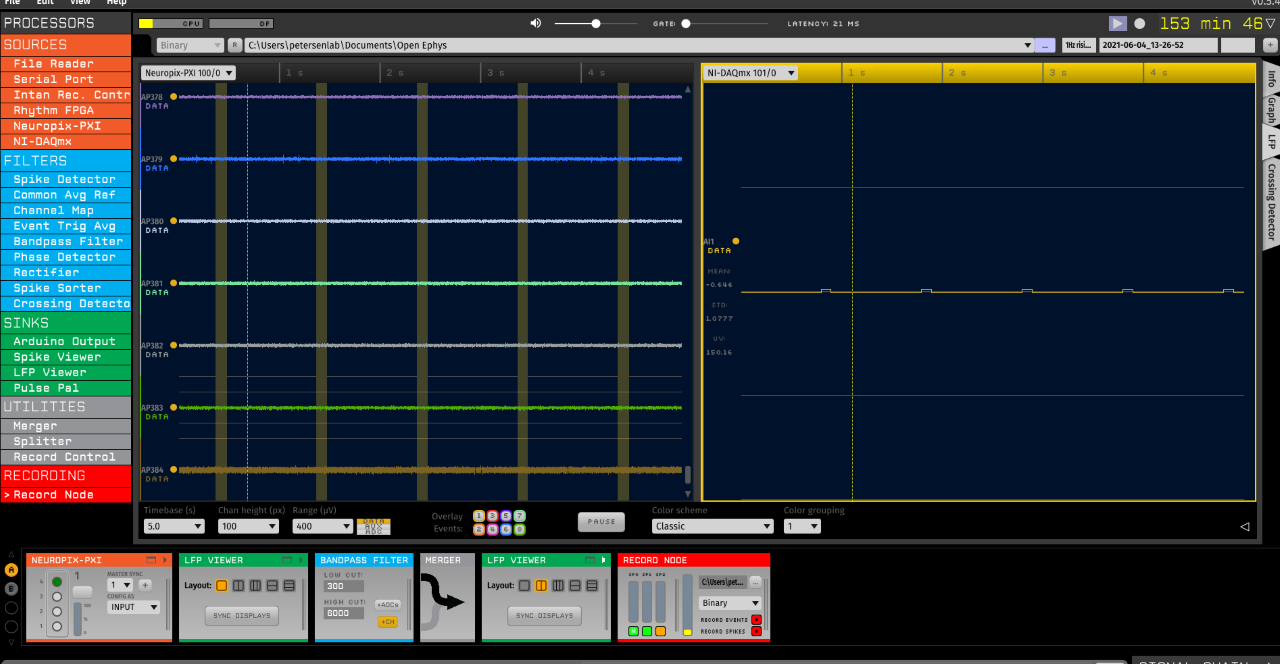Click the DATA/AUX/ADC range type selector
The image size is (1280, 664).
coord(373,526)
